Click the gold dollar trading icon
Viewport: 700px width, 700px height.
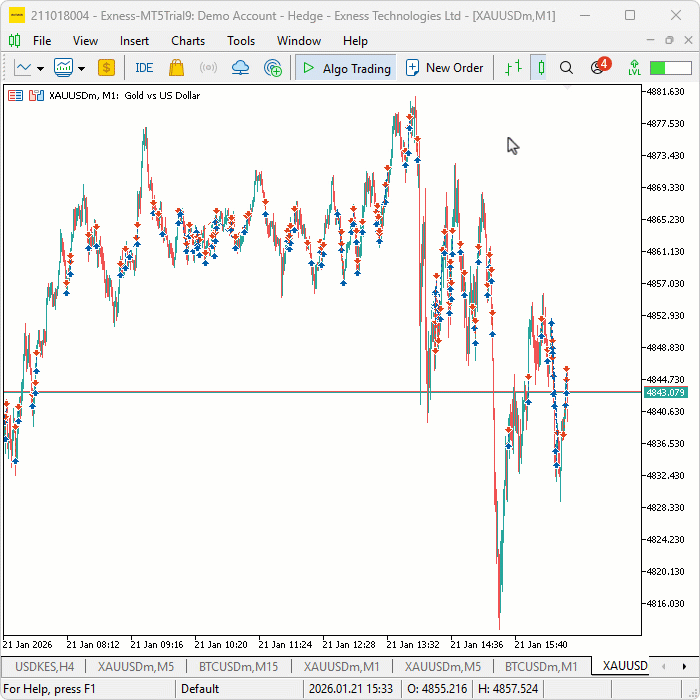click(106, 68)
